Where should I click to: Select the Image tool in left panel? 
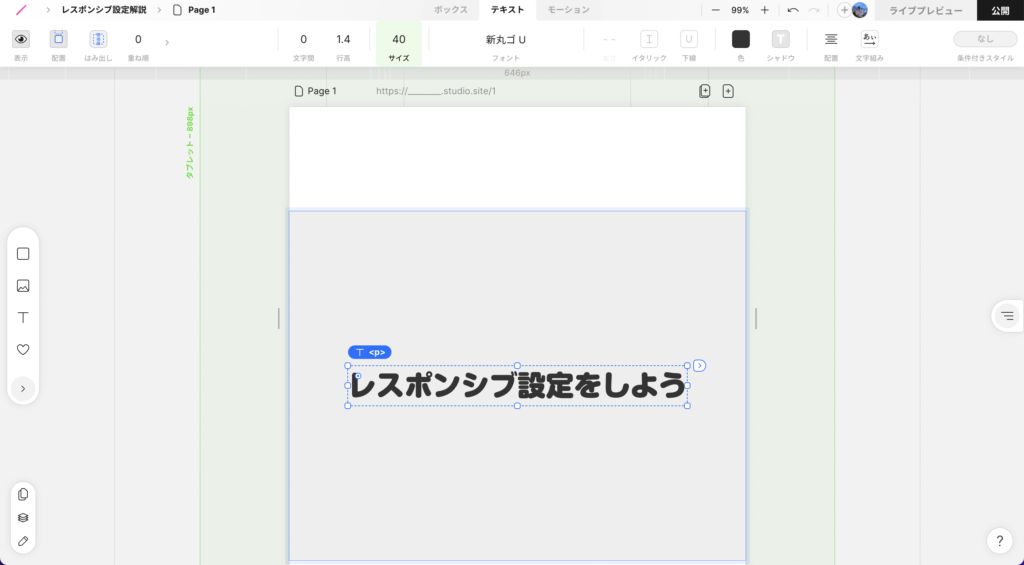click(23, 285)
